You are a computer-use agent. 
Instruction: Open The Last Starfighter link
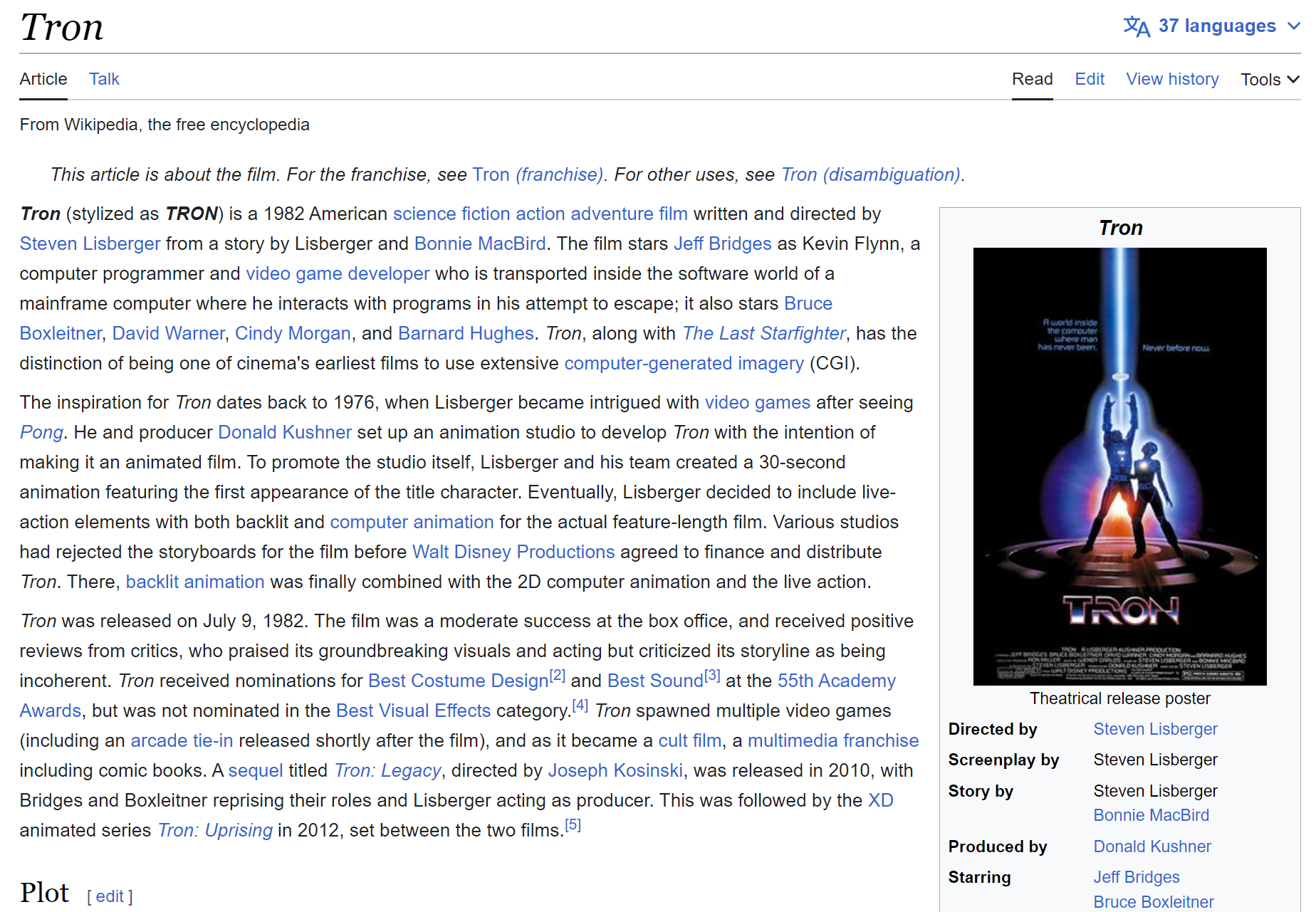(764, 333)
